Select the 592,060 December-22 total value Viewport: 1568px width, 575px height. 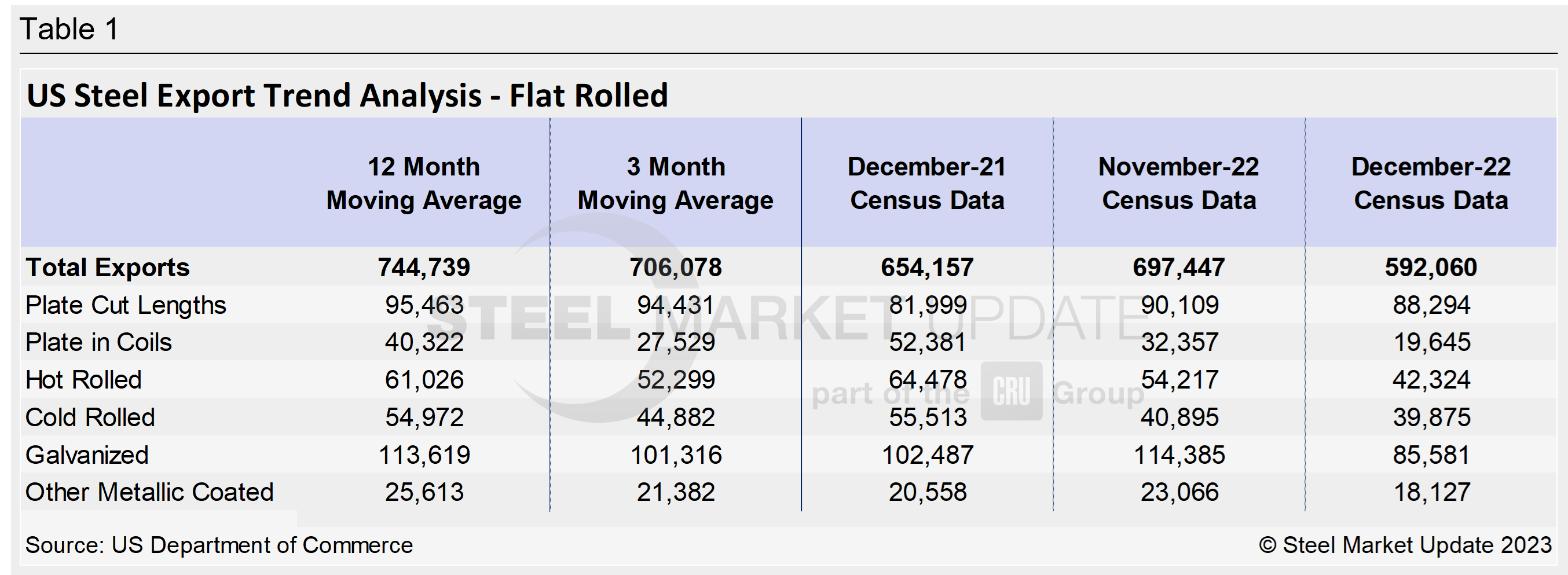click(1430, 268)
